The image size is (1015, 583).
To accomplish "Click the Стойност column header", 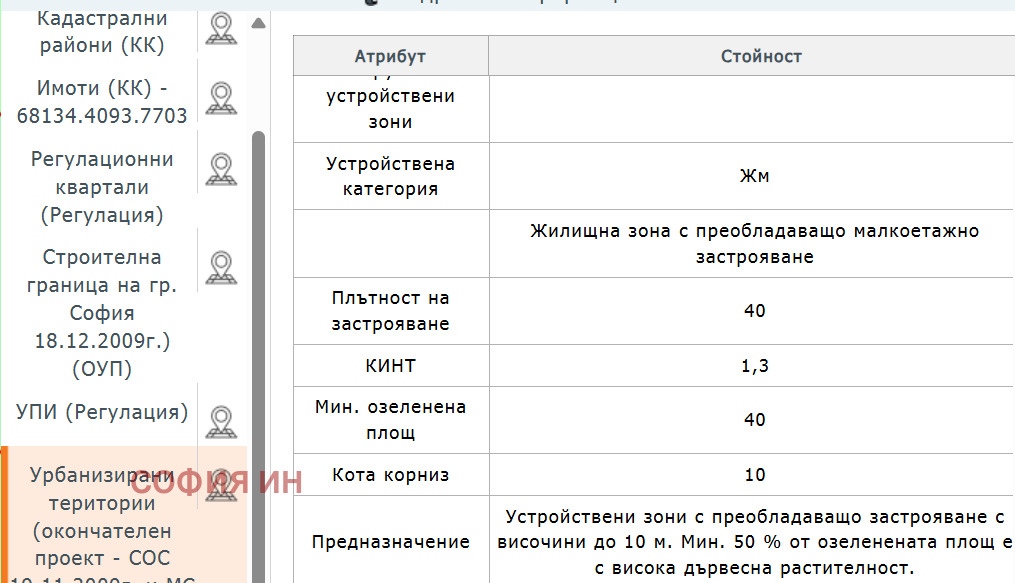I will click(752, 56).
